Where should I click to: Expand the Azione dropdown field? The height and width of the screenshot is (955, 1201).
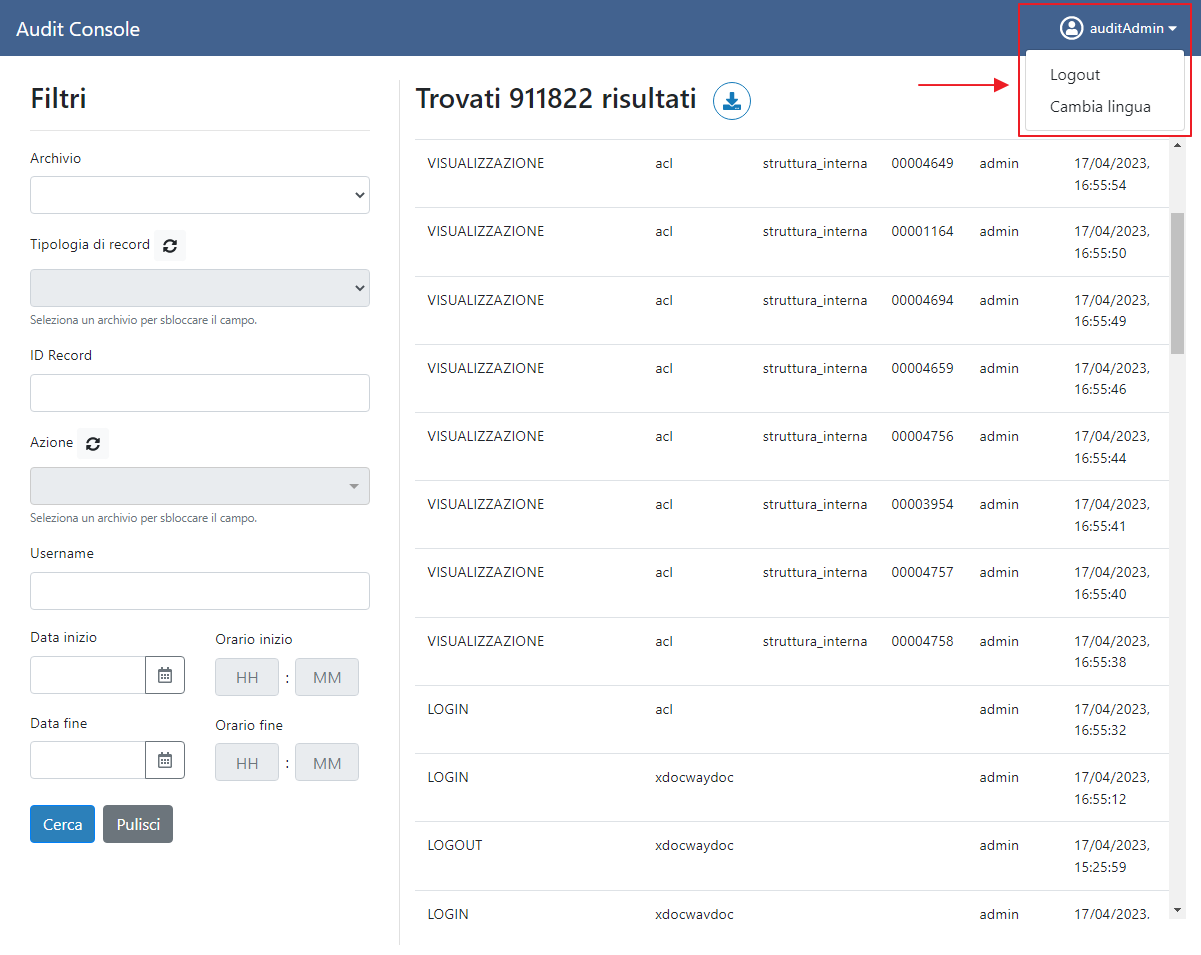click(x=200, y=486)
